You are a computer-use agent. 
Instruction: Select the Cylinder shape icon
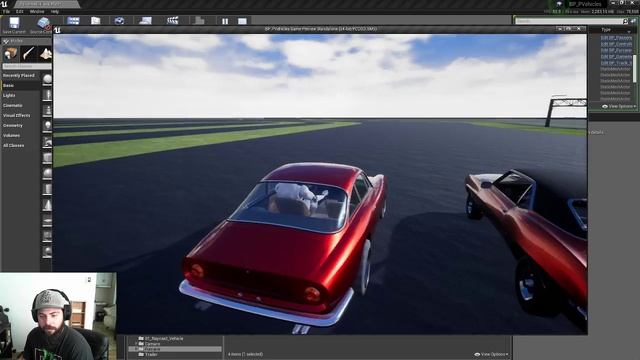click(47, 189)
